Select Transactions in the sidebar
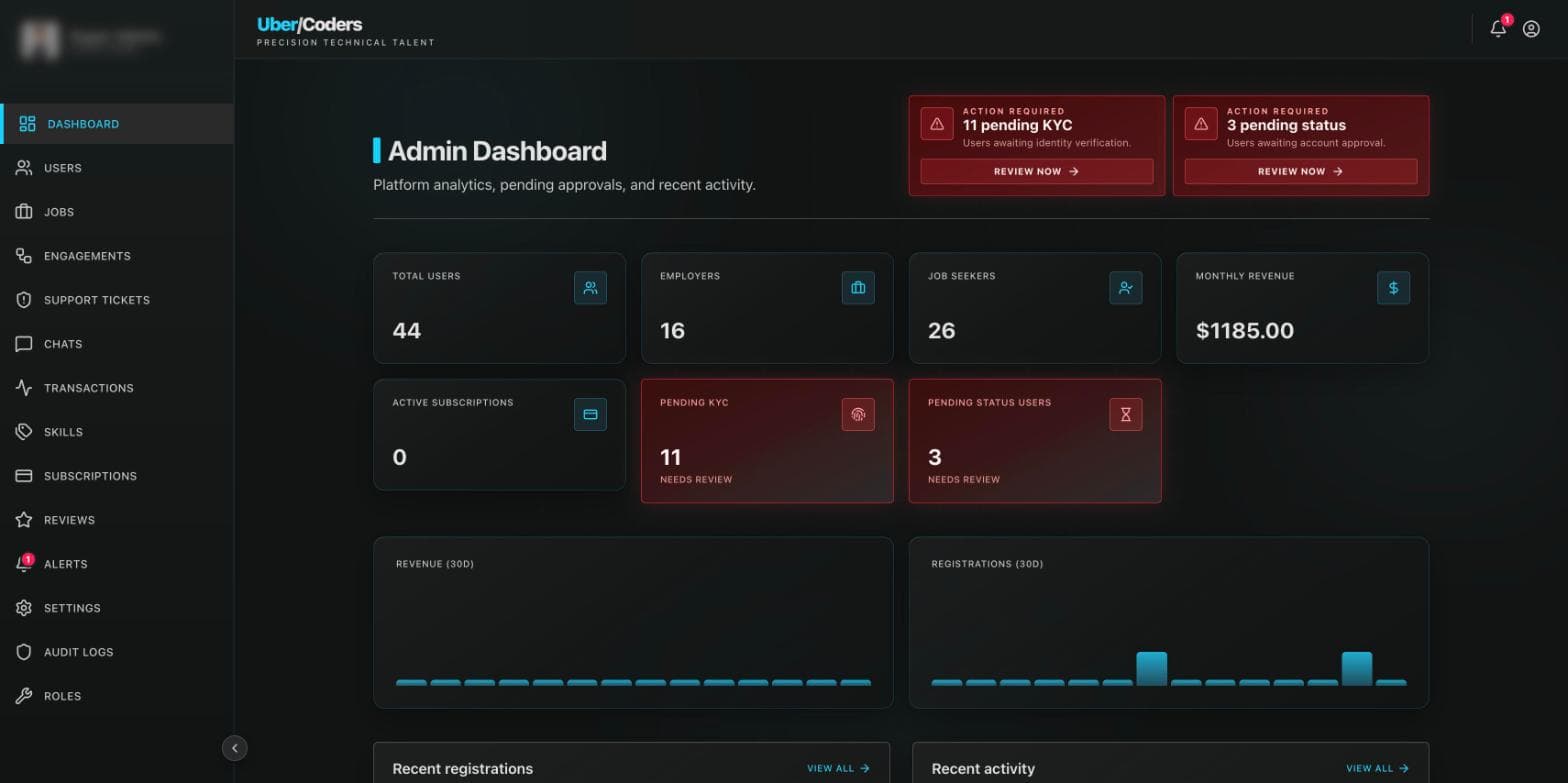1568x783 pixels. (117, 388)
